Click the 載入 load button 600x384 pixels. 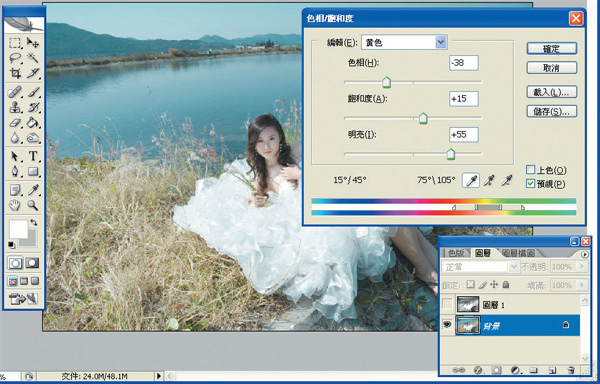pos(551,92)
